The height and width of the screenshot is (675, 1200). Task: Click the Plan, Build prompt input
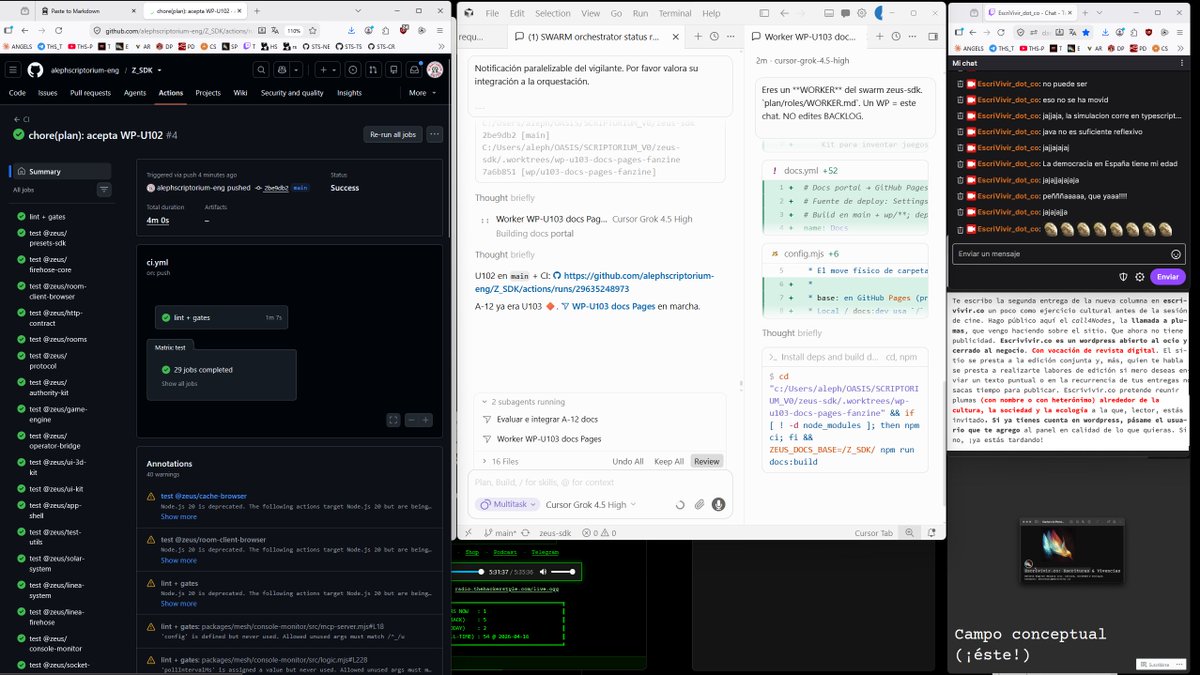(598, 482)
